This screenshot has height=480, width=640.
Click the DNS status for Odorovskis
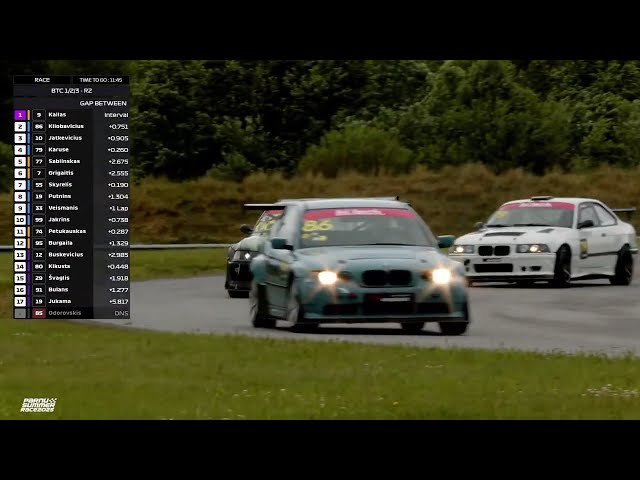click(x=121, y=313)
